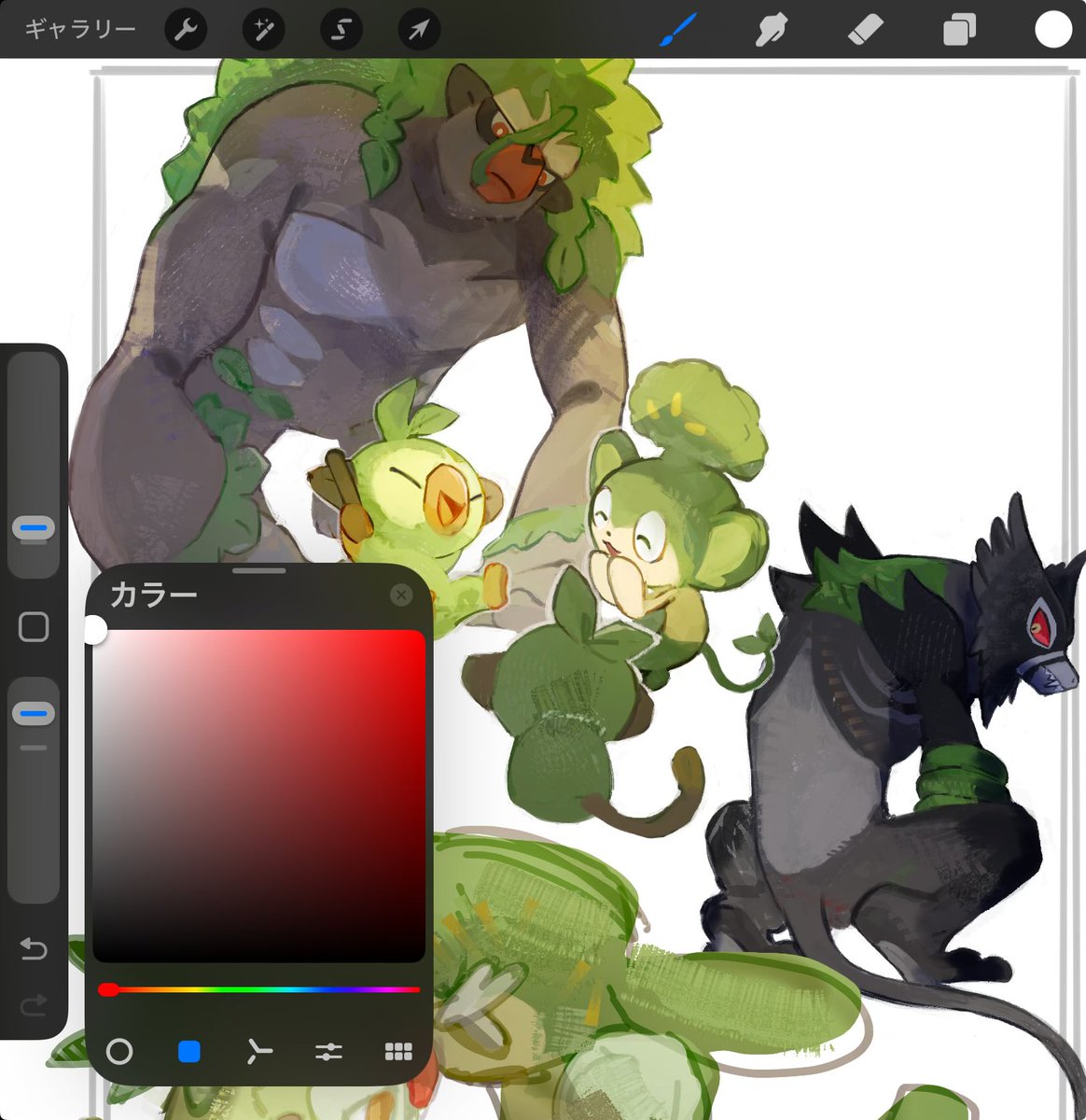Close the Color (カラー) panel

point(401,595)
